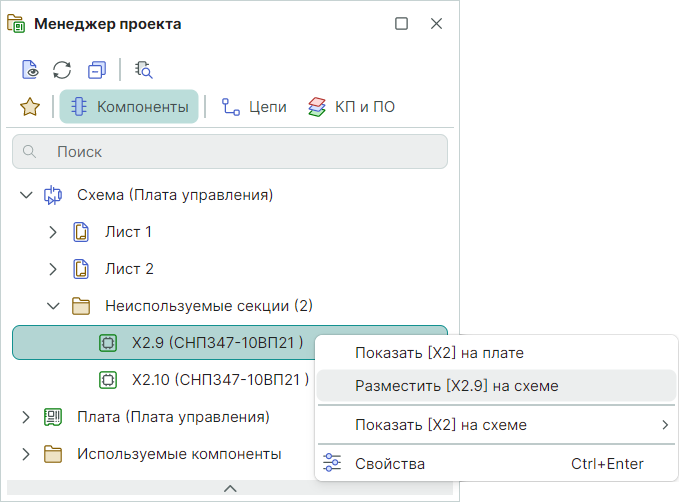The image size is (679, 502).
Task: Maximize the Менеджер проекта panel
Action: point(401,23)
